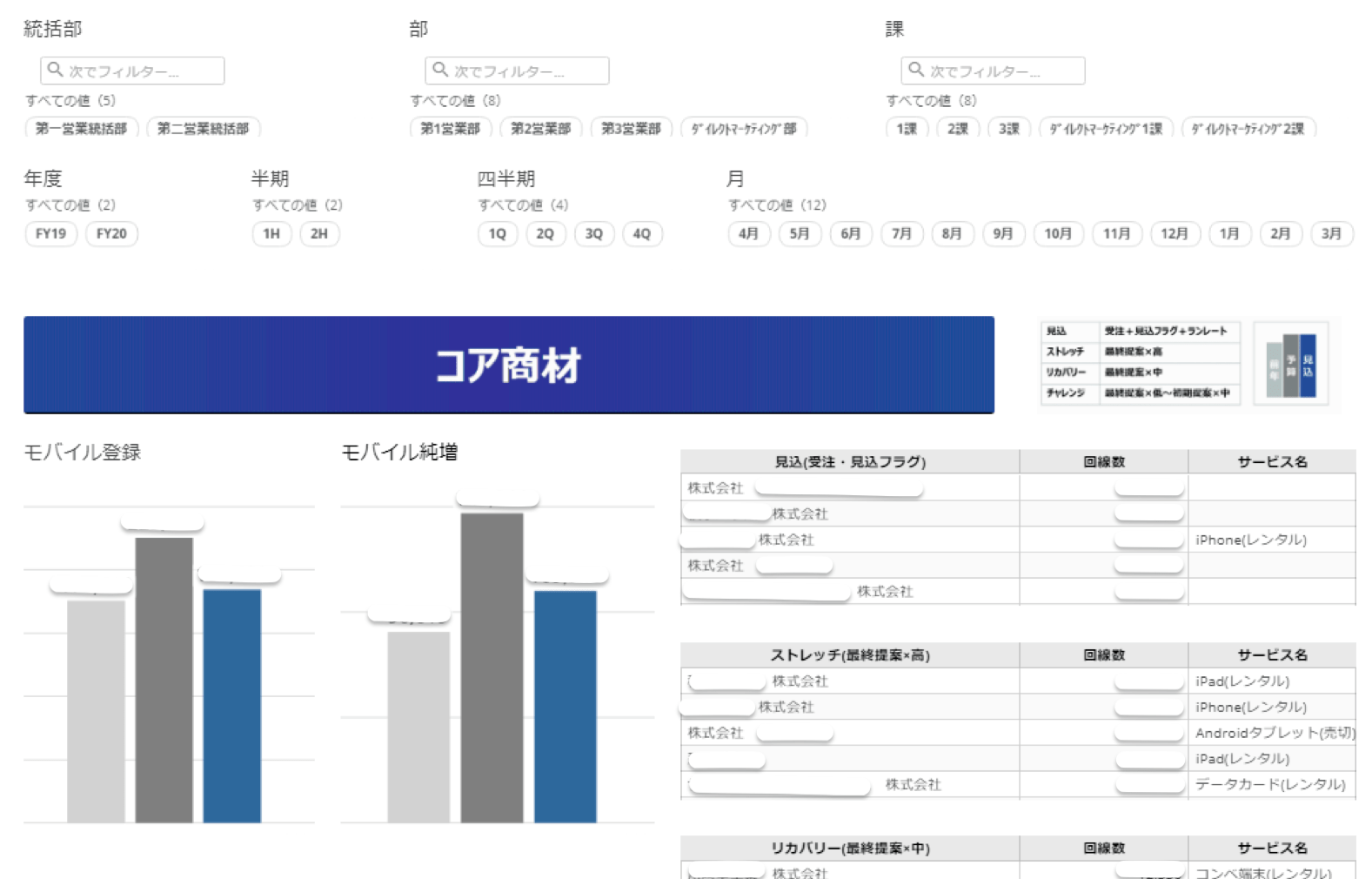Click light gray bar in モバイル登録 chart

click(96, 711)
